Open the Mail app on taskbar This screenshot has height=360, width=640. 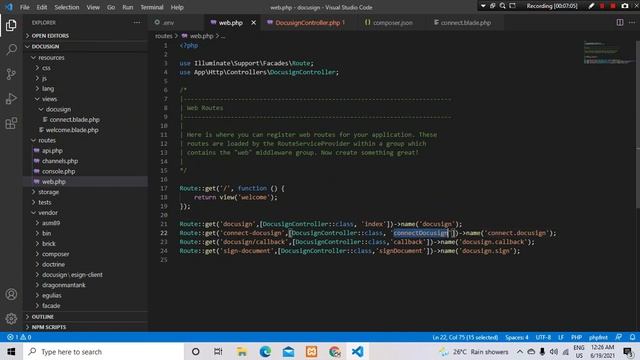pos(288,351)
